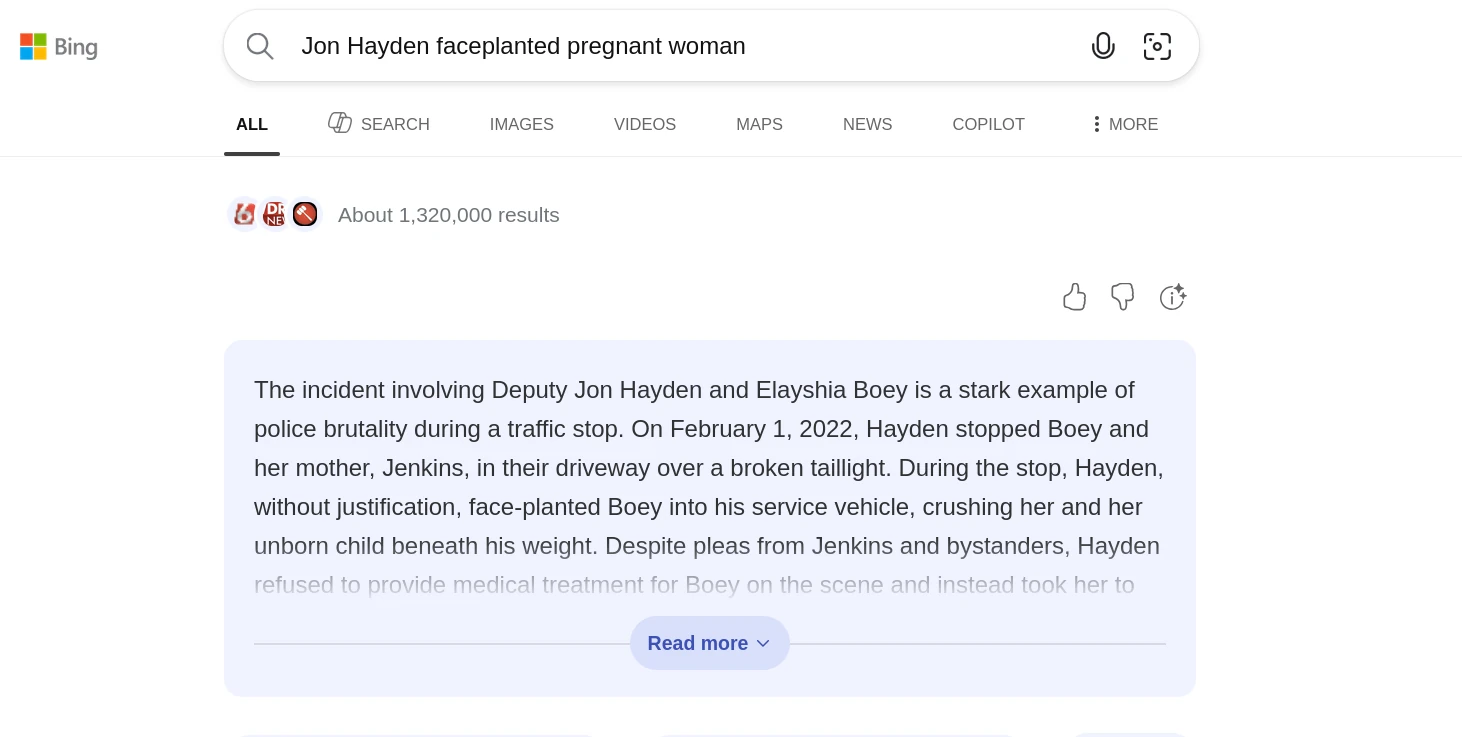Click the magnifying glass search icon

click(260, 46)
